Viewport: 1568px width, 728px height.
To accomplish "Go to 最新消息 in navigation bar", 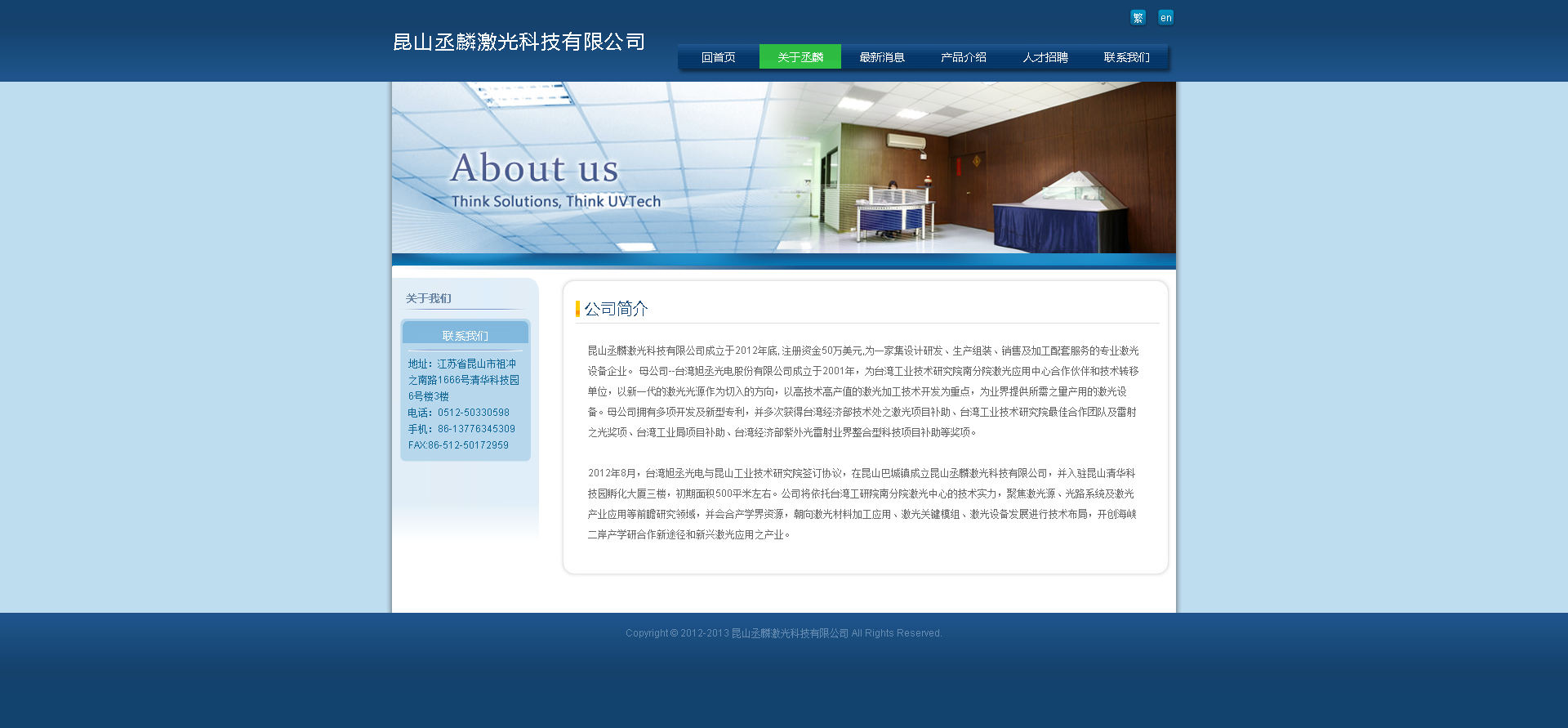I will click(x=881, y=57).
